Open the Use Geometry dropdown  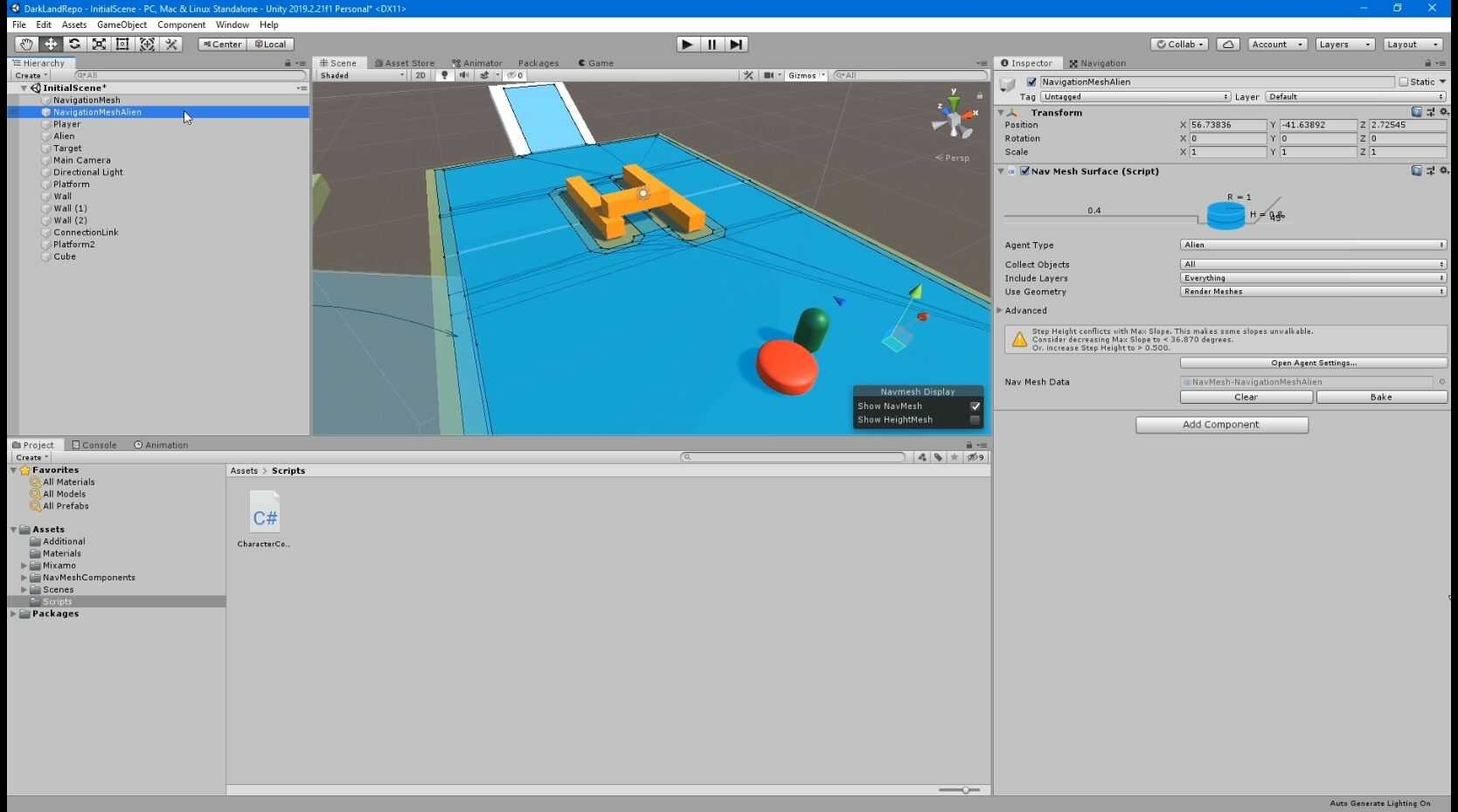pyautogui.click(x=1314, y=292)
